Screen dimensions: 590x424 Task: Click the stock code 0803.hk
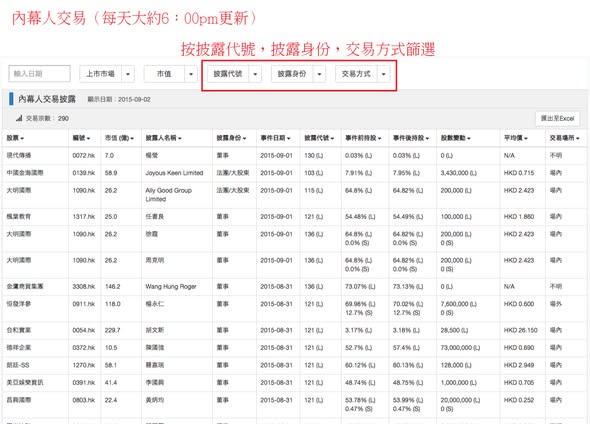tap(84, 400)
